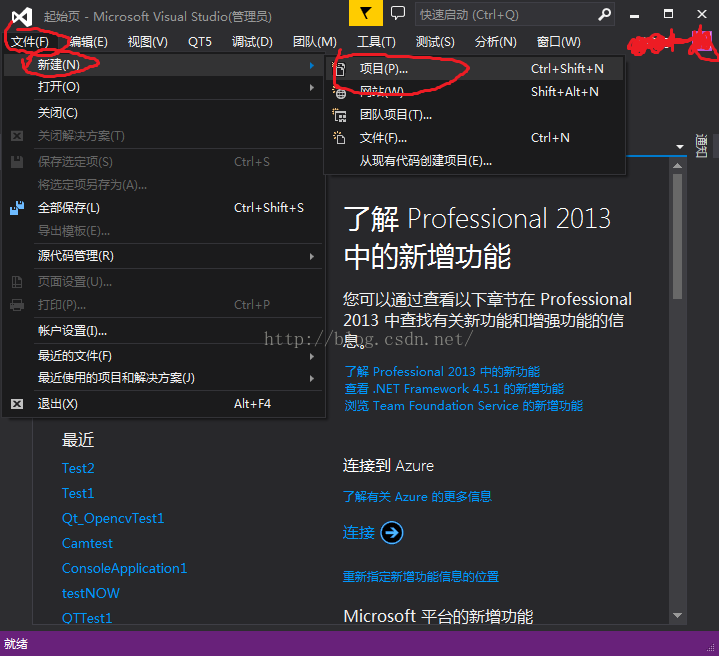Open the 视图(V) menu

148,42
